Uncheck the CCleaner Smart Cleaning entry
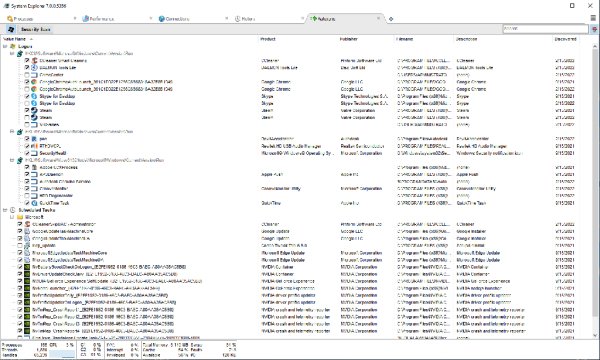Screen dimensions: 600x360 pyautogui.click(x=27, y=60)
